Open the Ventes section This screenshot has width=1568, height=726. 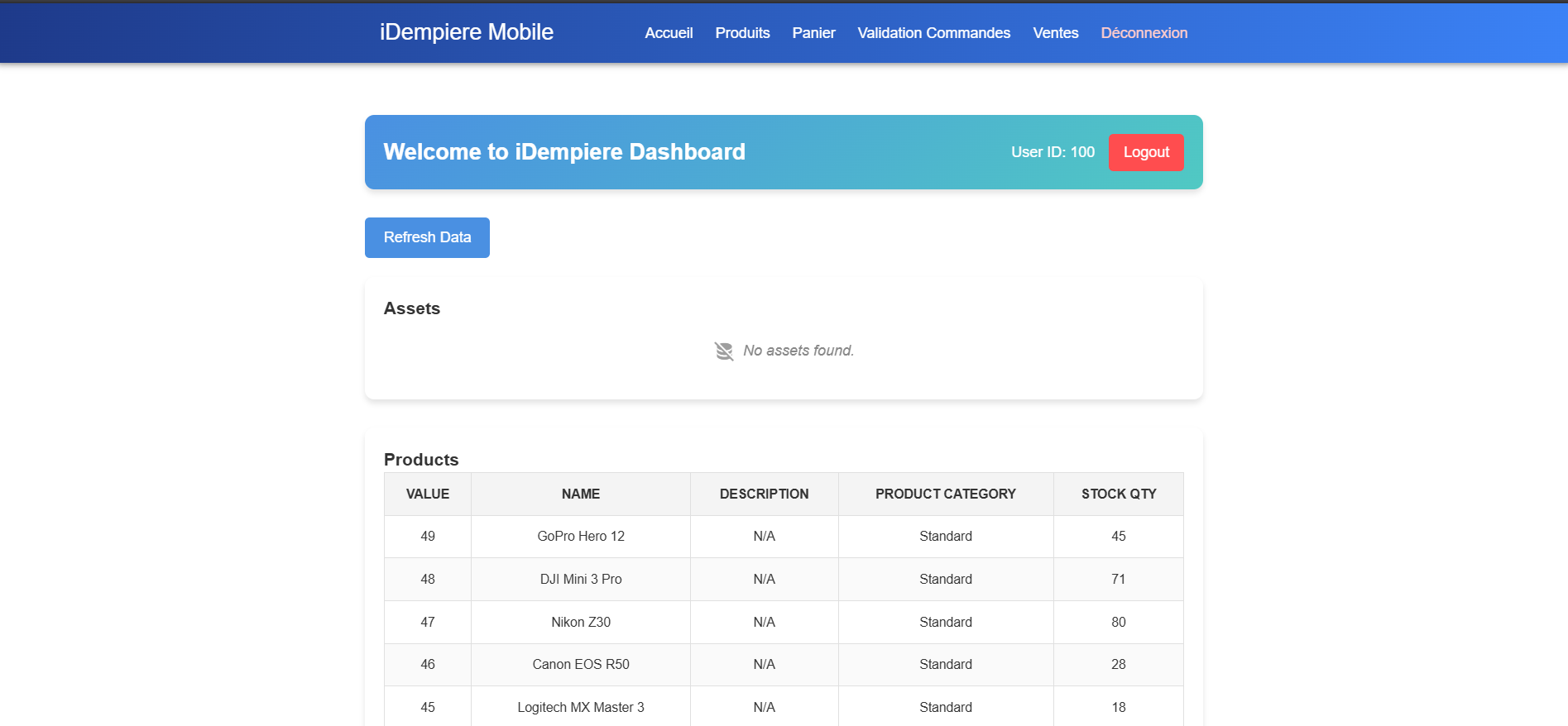[x=1055, y=33]
